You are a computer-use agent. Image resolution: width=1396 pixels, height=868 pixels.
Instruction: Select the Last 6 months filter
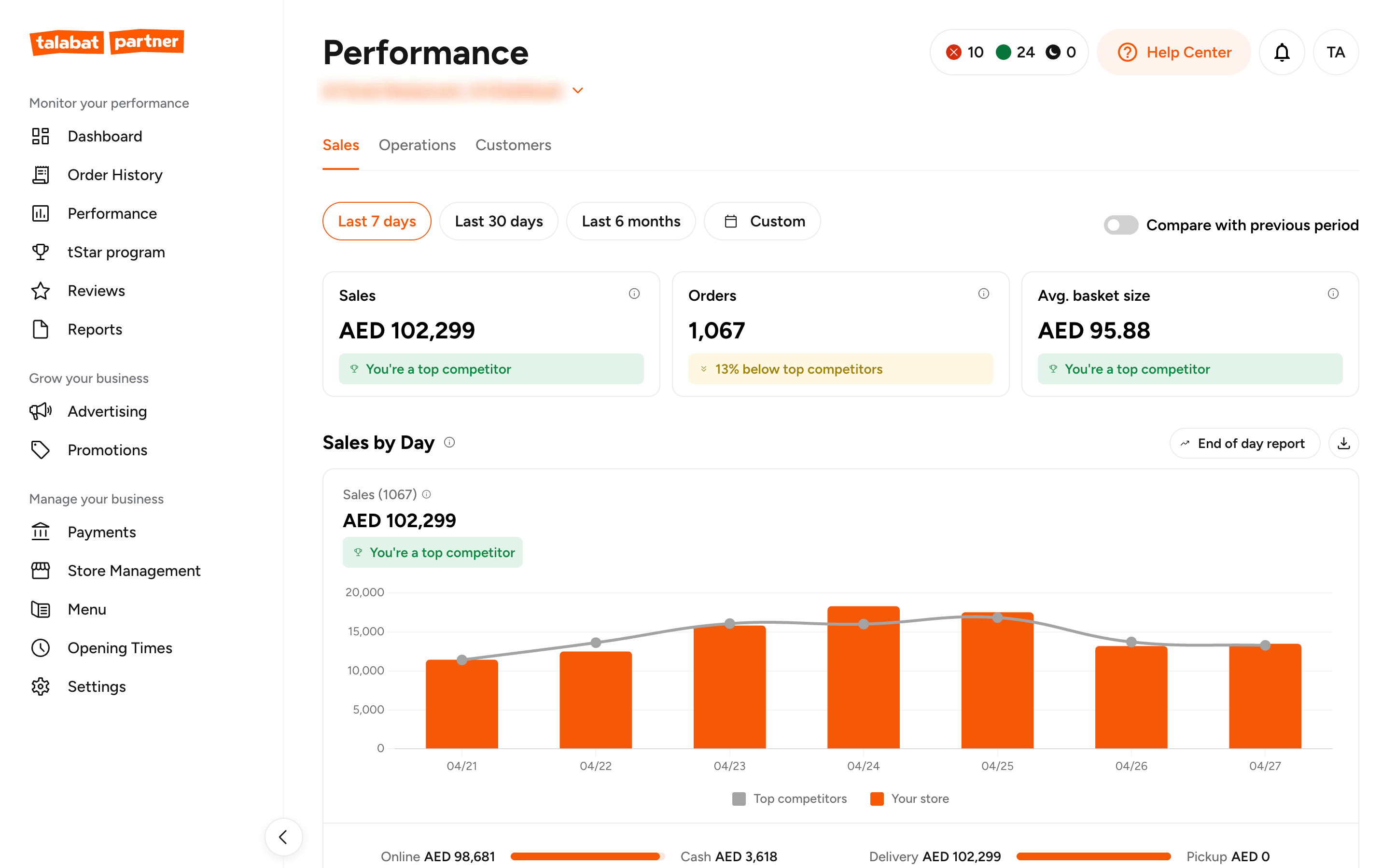pyautogui.click(x=631, y=221)
